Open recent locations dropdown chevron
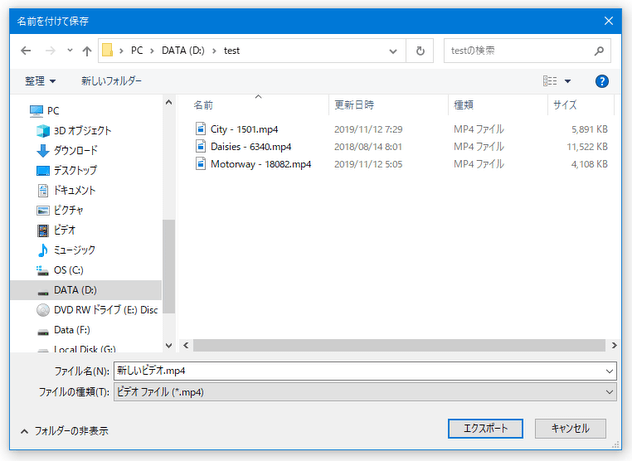The width and height of the screenshot is (632, 461). click(x=70, y=50)
